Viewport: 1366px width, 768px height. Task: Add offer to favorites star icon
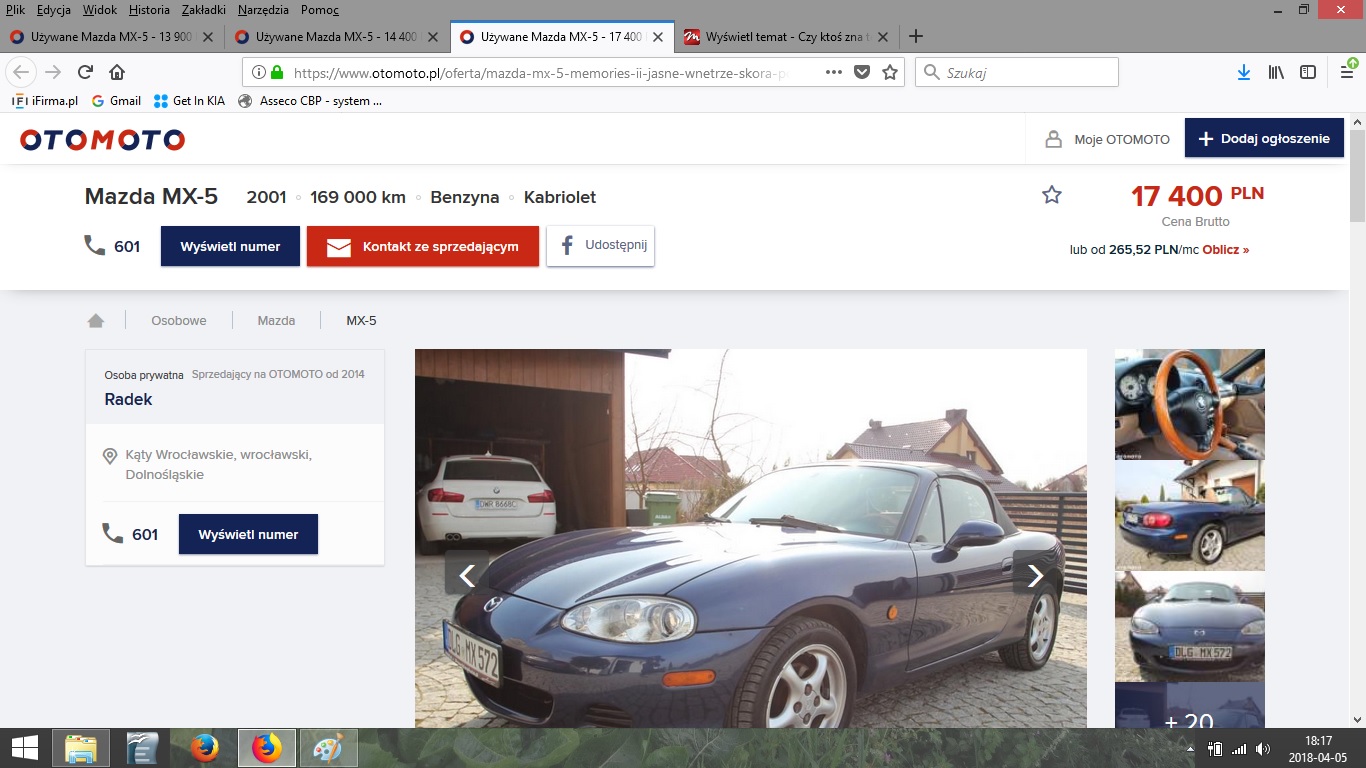click(1052, 195)
